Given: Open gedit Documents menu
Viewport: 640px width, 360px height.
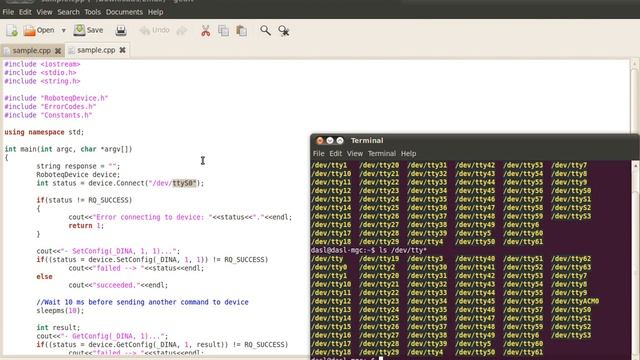Looking at the screenshot, I should pyautogui.click(x=124, y=12).
